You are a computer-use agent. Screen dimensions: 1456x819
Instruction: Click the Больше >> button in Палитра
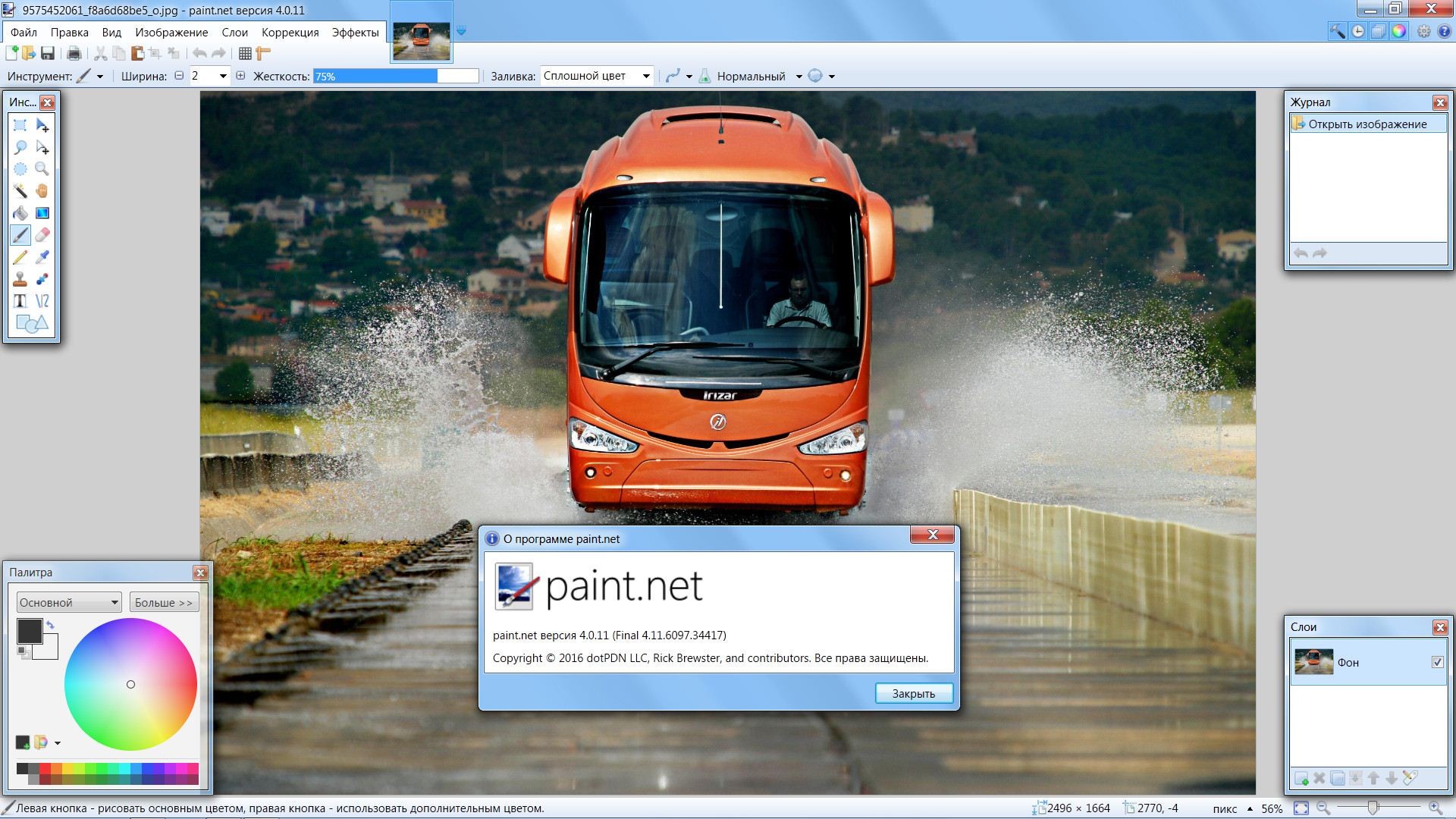(164, 602)
